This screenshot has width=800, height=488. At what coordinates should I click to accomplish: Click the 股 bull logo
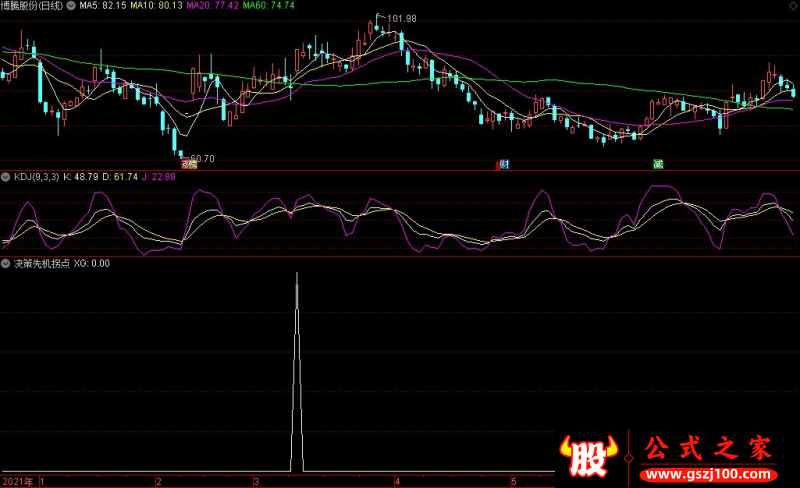(x=588, y=455)
